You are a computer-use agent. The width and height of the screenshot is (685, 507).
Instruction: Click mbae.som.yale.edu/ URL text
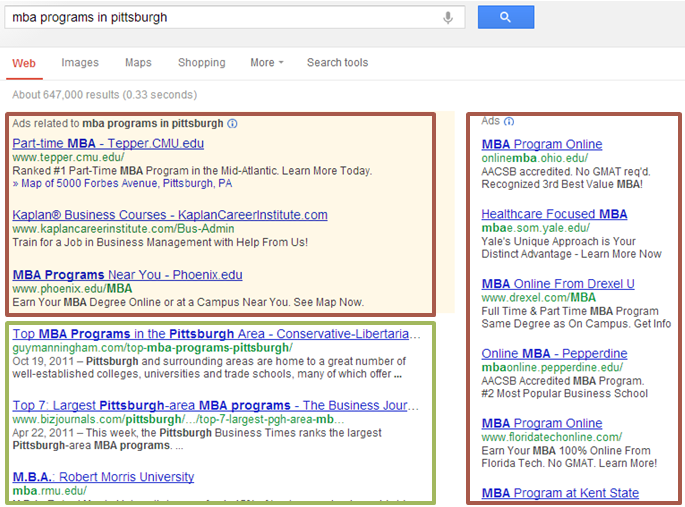click(536, 228)
